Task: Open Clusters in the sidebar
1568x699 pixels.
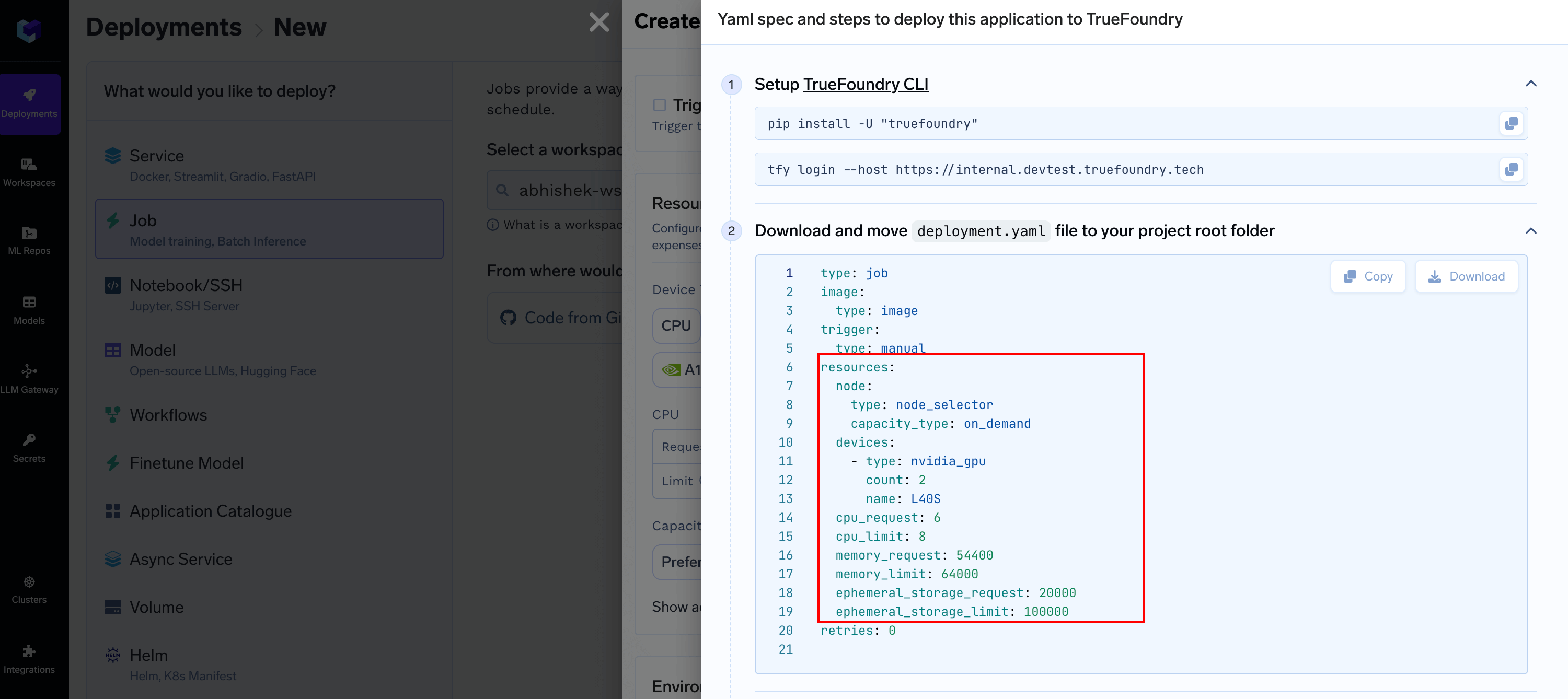Action: click(x=29, y=589)
